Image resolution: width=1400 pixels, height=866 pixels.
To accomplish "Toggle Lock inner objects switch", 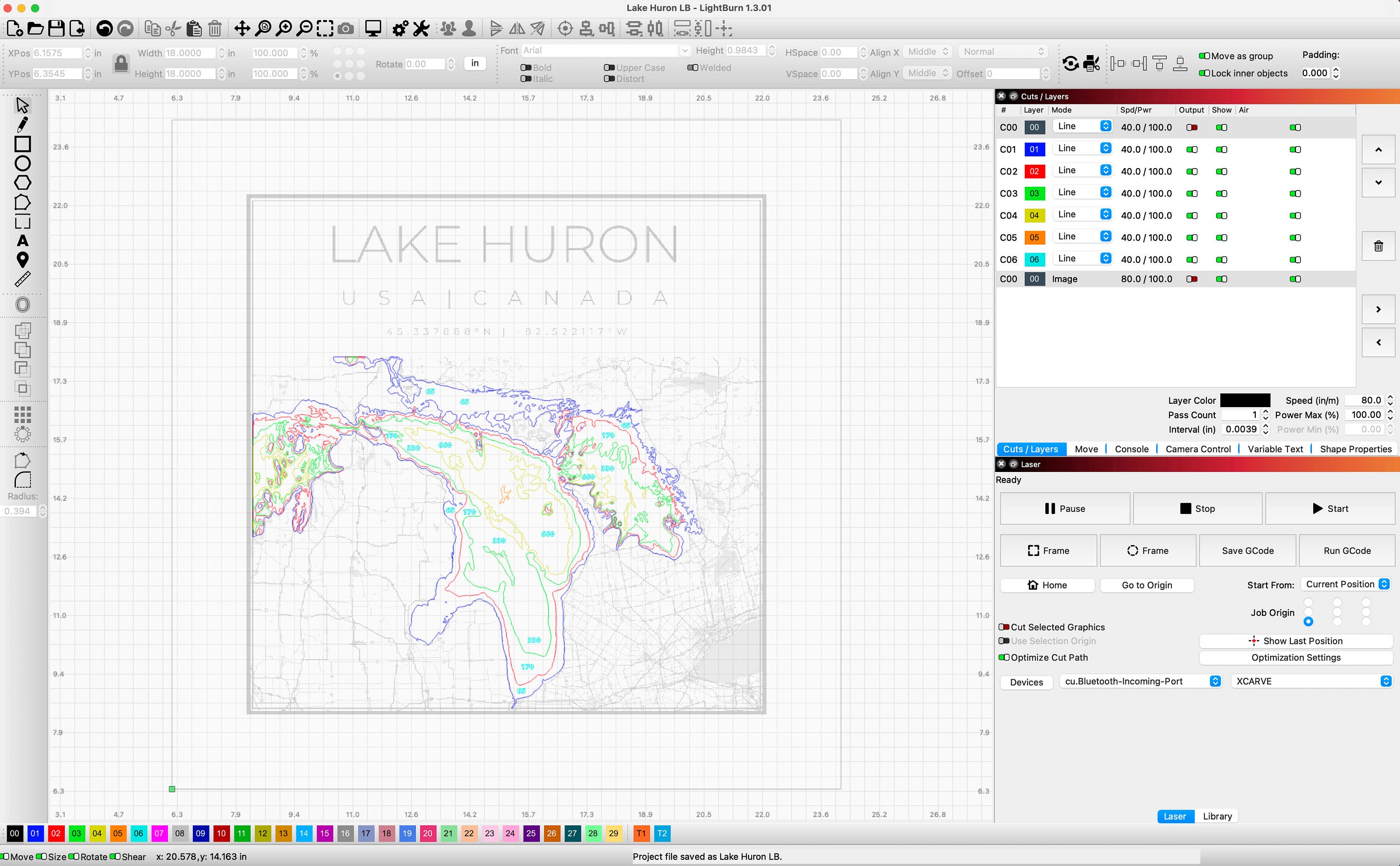I will click(x=1204, y=73).
